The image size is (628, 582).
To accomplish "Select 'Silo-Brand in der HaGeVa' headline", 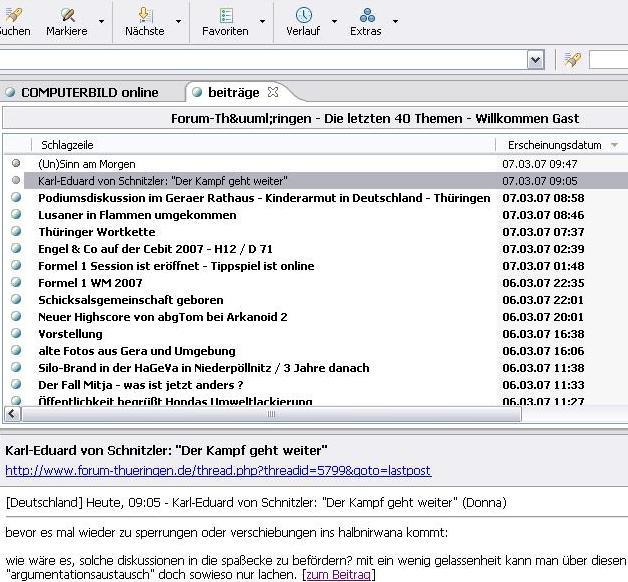I will [x=204, y=368].
